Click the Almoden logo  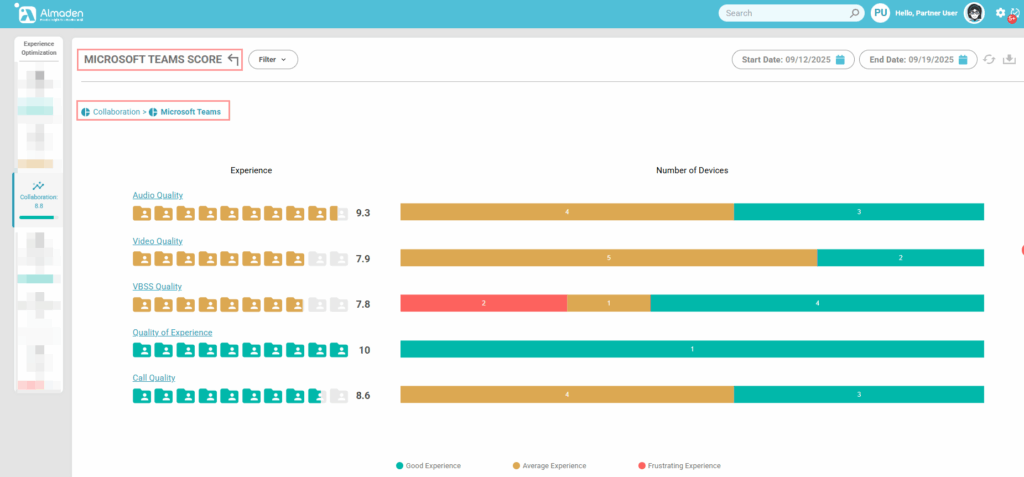pos(50,13)
